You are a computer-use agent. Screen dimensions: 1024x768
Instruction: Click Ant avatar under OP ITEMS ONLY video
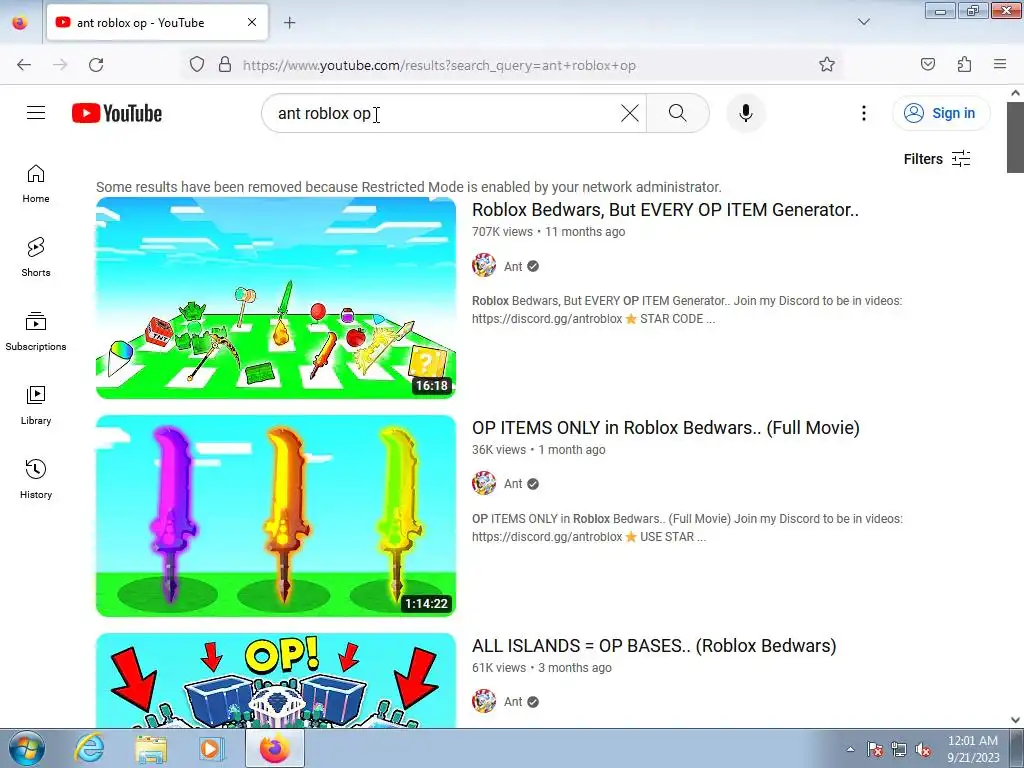[x=484, y=483]
